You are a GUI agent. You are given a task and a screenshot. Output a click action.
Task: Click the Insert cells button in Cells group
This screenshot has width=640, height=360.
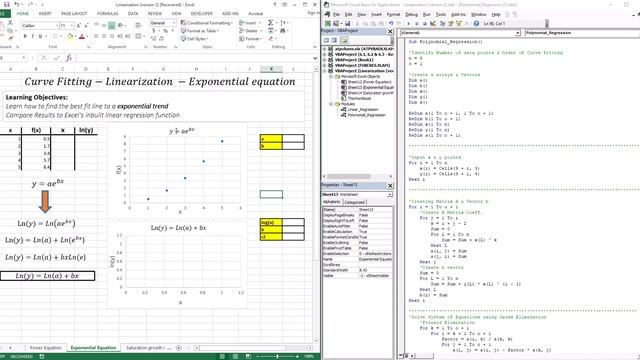click(x=249, y=23)
